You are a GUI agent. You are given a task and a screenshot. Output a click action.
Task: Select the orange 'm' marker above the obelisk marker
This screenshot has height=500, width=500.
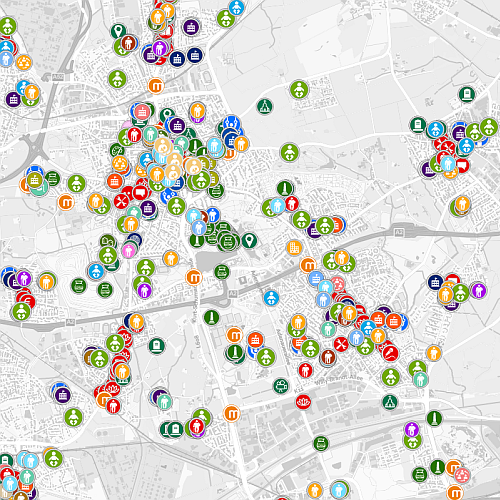coord(234,335)
